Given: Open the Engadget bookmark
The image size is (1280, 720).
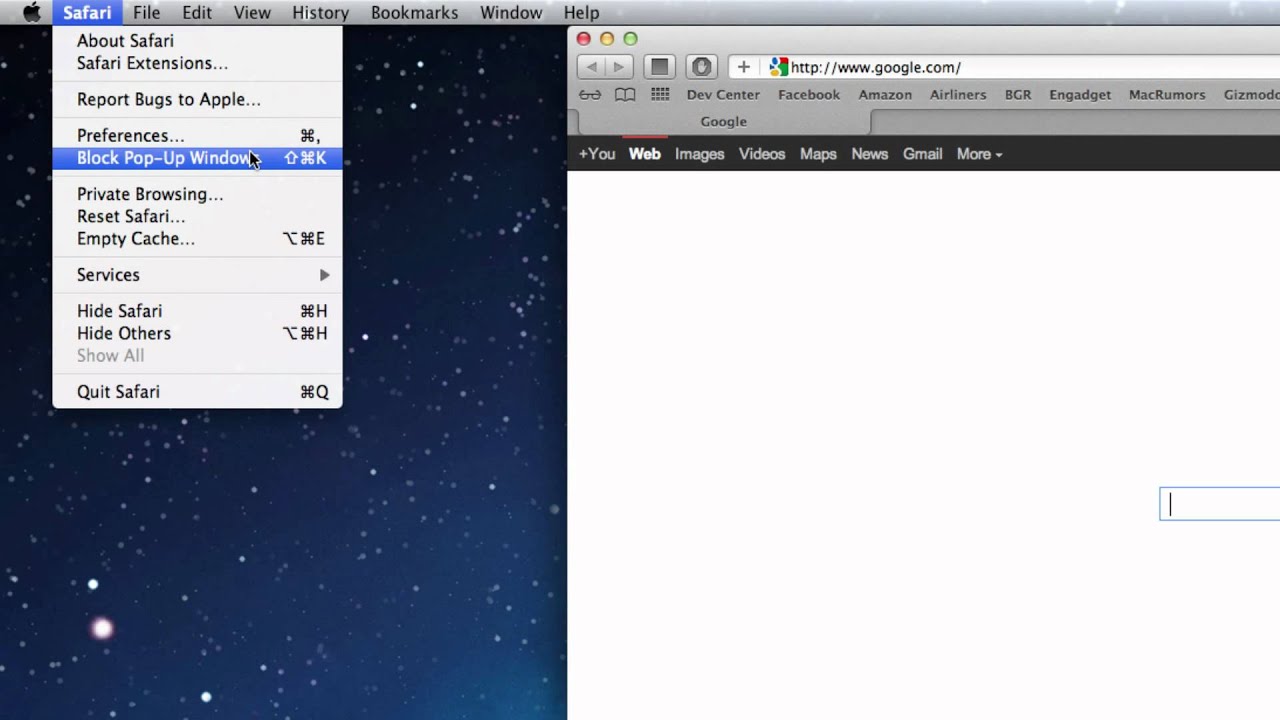Looking at the screenshot, I should click(1080, 95).
